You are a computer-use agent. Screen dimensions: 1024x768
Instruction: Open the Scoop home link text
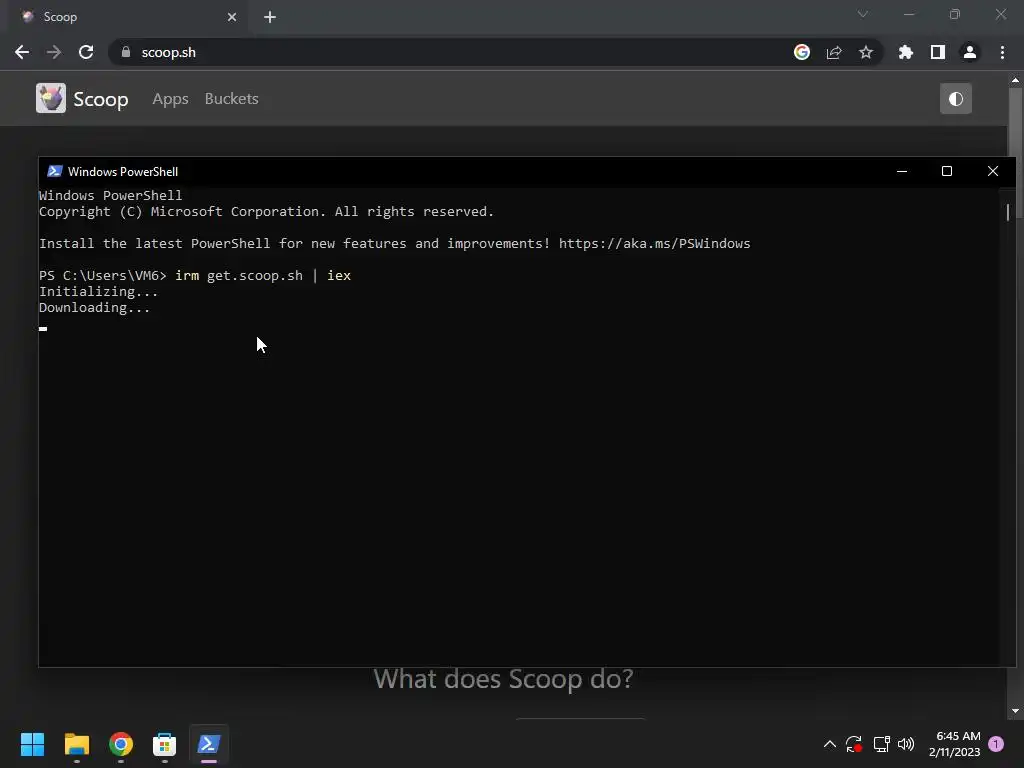[101, 99]
